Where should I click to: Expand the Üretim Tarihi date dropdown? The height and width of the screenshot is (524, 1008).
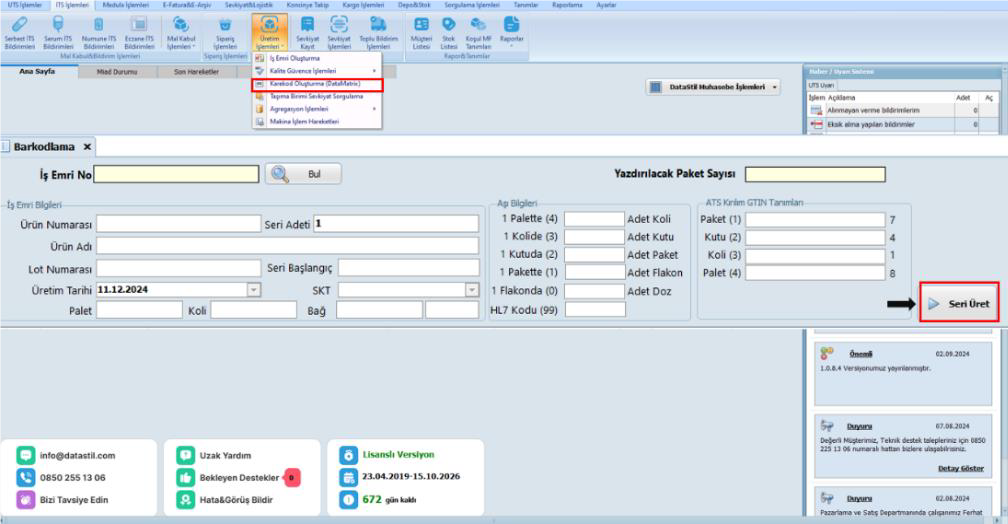coord(253,290)
